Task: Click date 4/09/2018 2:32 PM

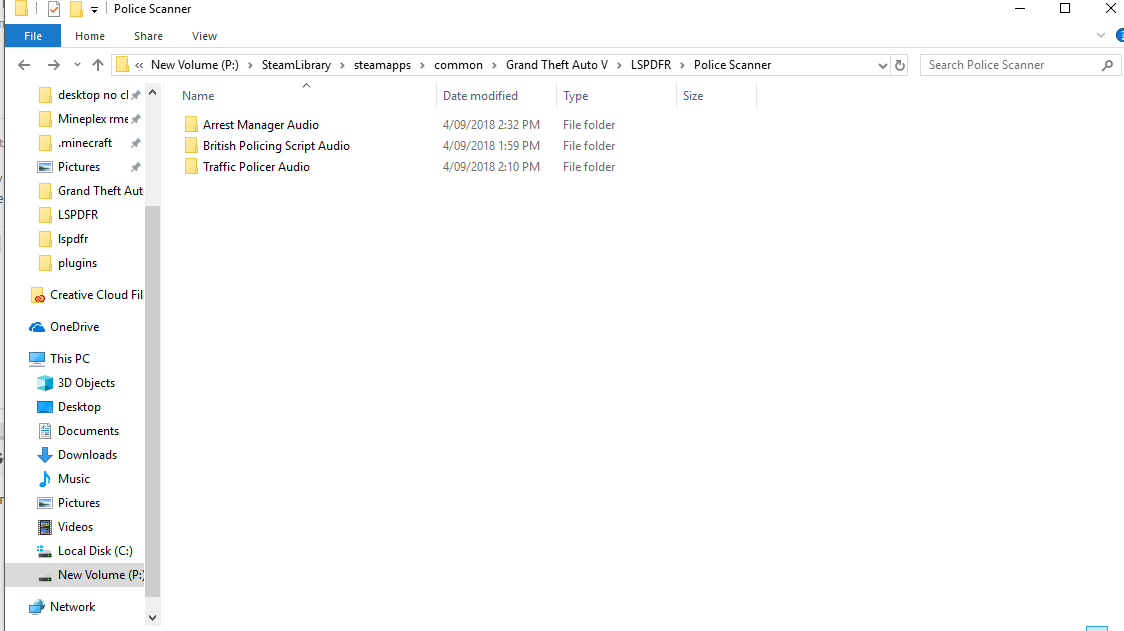Action: 491,125
